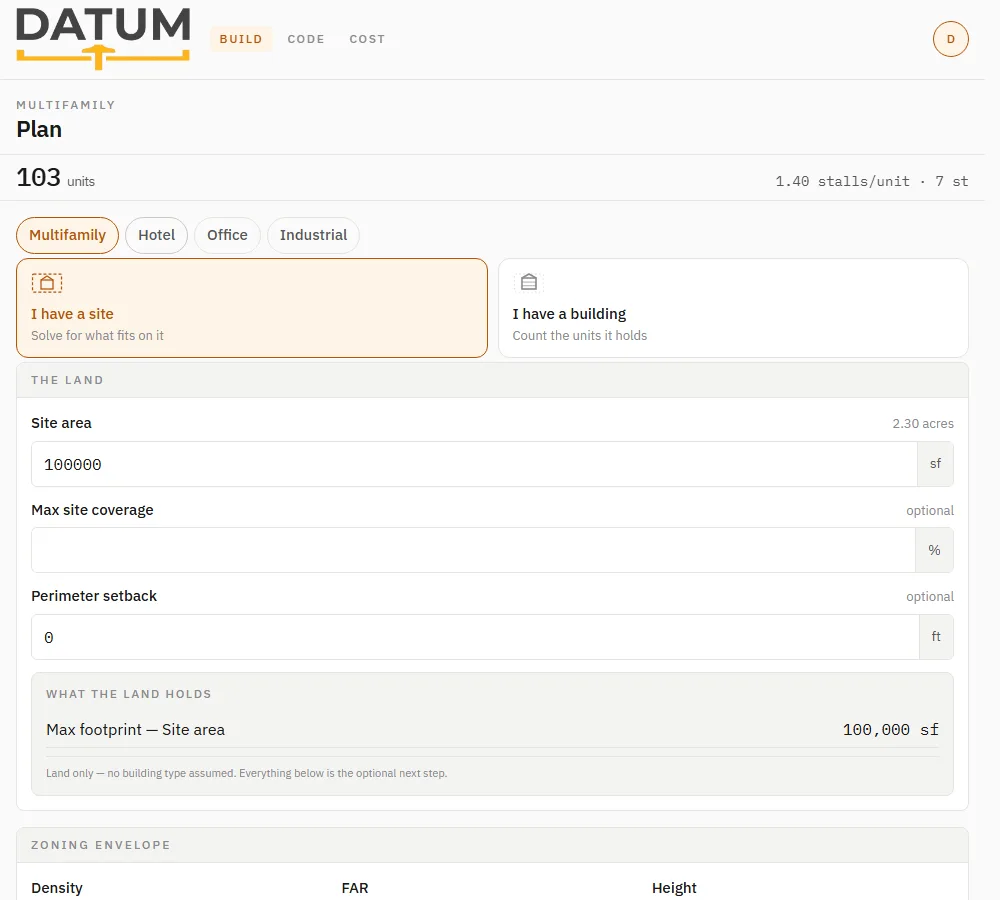Click the 'Plan' page title
Viewport: 1000px width, 900px height.
[x=39, y=129]
